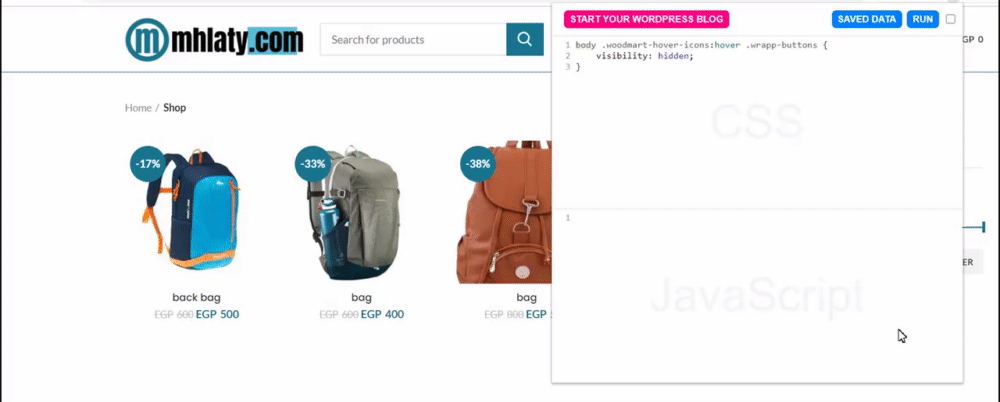1000x402 pixels.
Task: Click the "back bag" product title
Action: click(x=196, y=297)
